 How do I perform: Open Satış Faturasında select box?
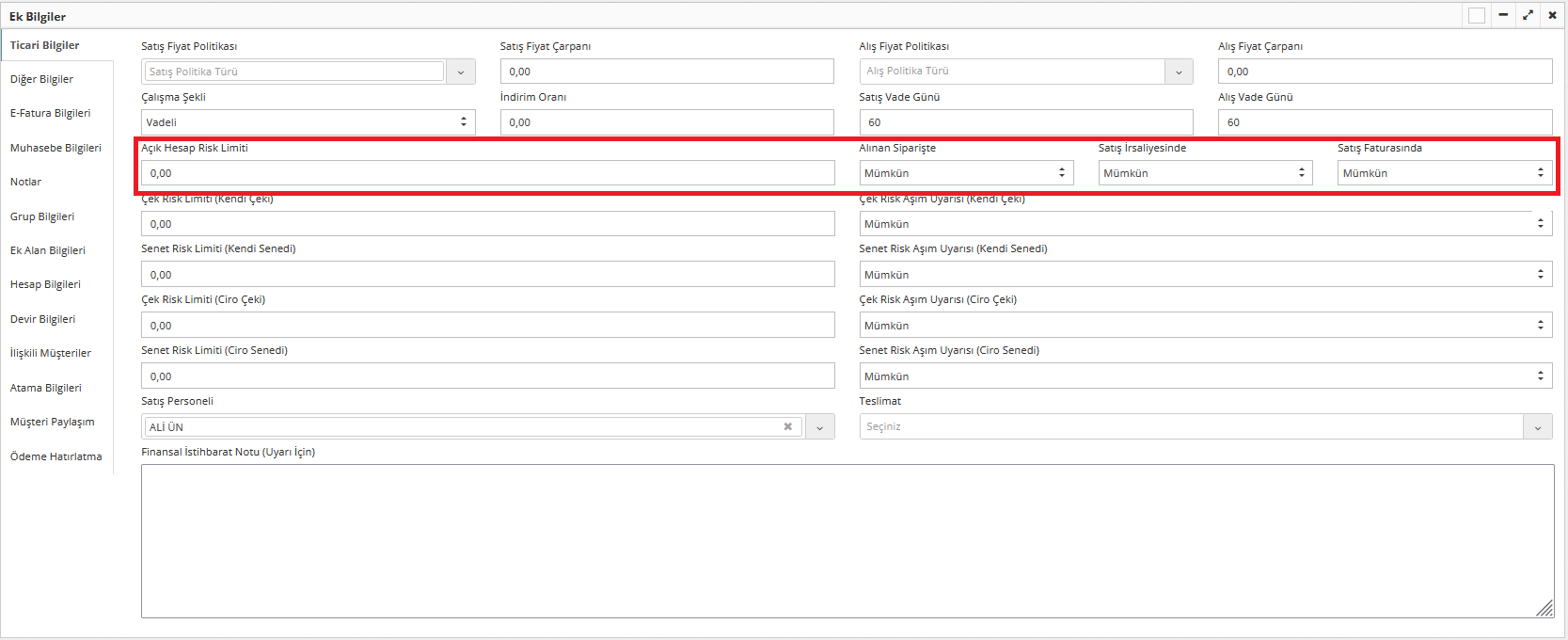1444,173
